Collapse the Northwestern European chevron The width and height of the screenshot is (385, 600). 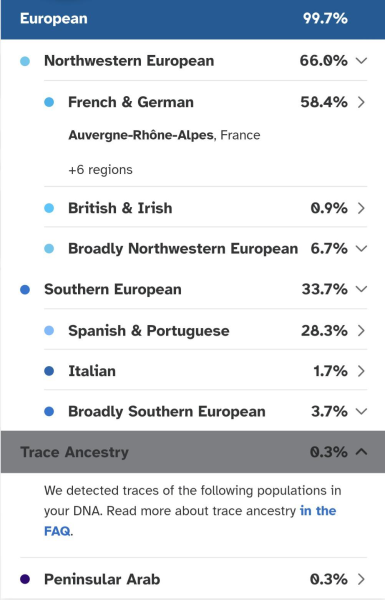pos(361,60)
